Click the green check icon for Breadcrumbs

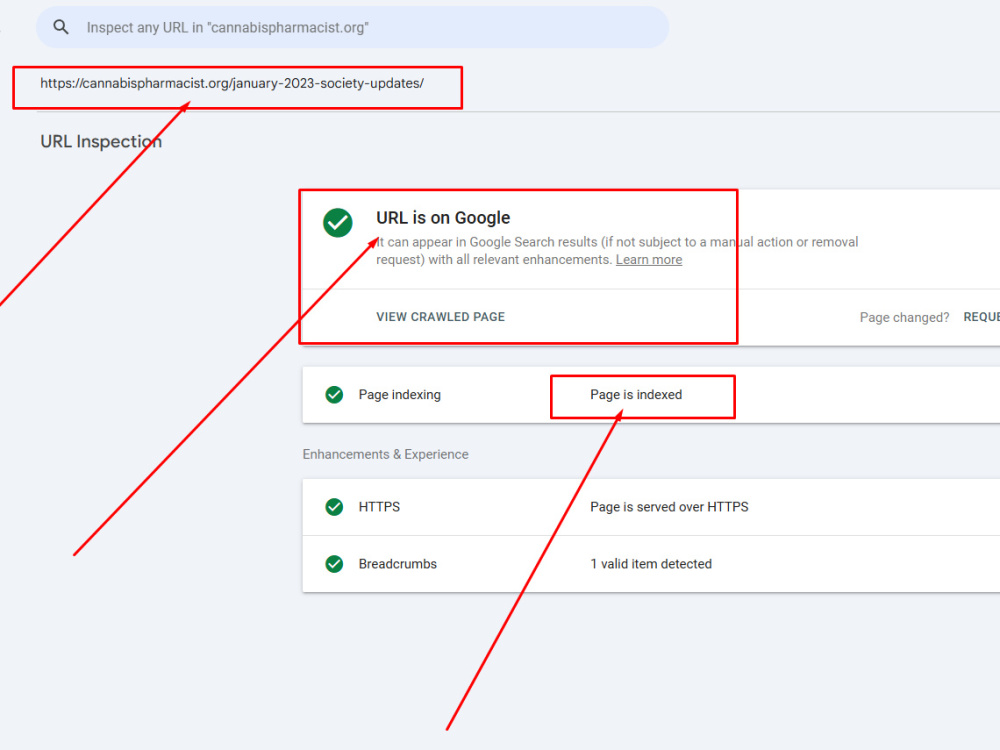tap(334, 564)
